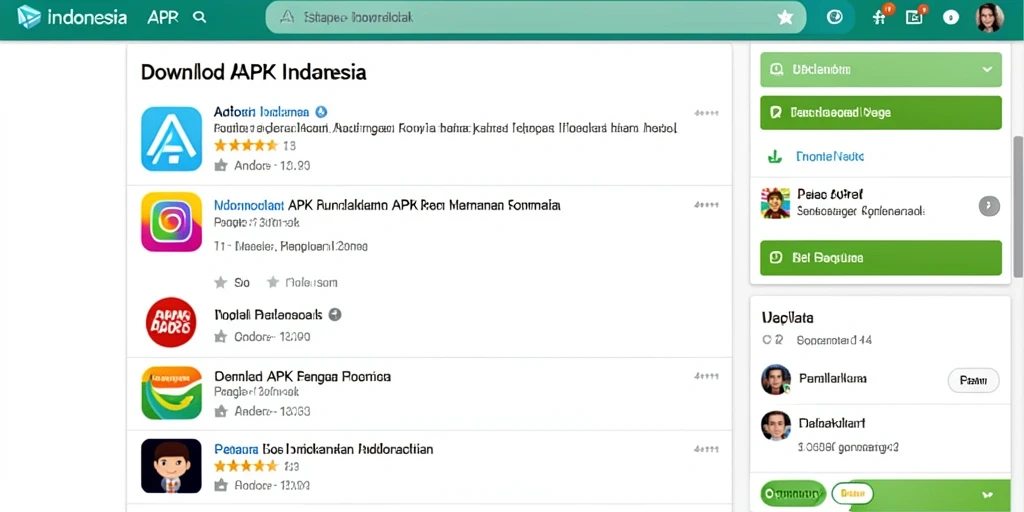Click the star icon beside 'Rolausom'
This screenshot has height=512, width=1024.
[273, 283]
